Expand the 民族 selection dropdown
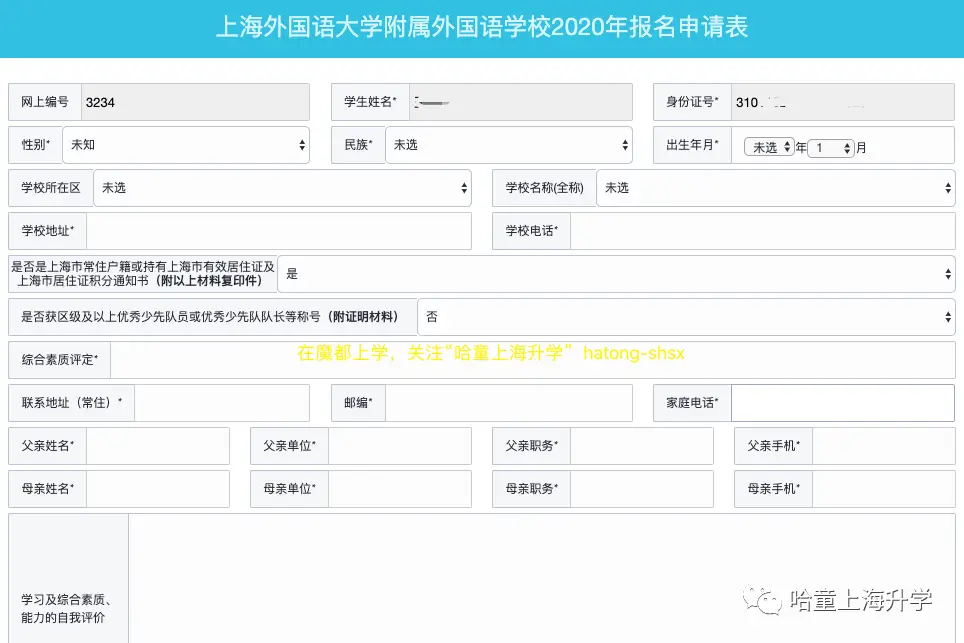964x643 pixels. [x=509, y=144]
